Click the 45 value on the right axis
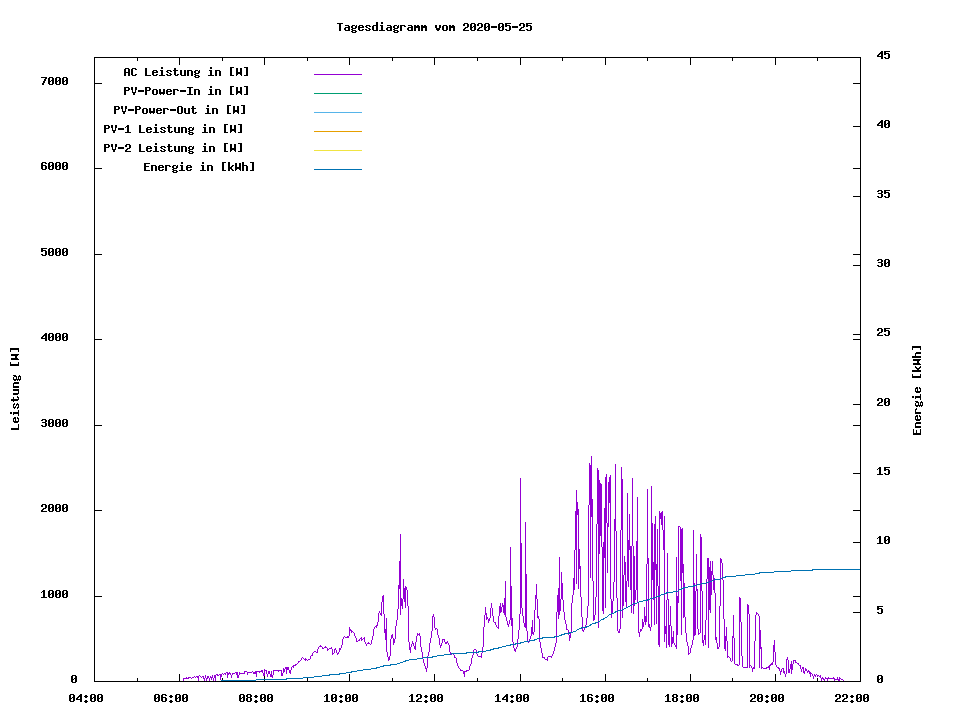The image size is (960, 720). coord(883,55)
